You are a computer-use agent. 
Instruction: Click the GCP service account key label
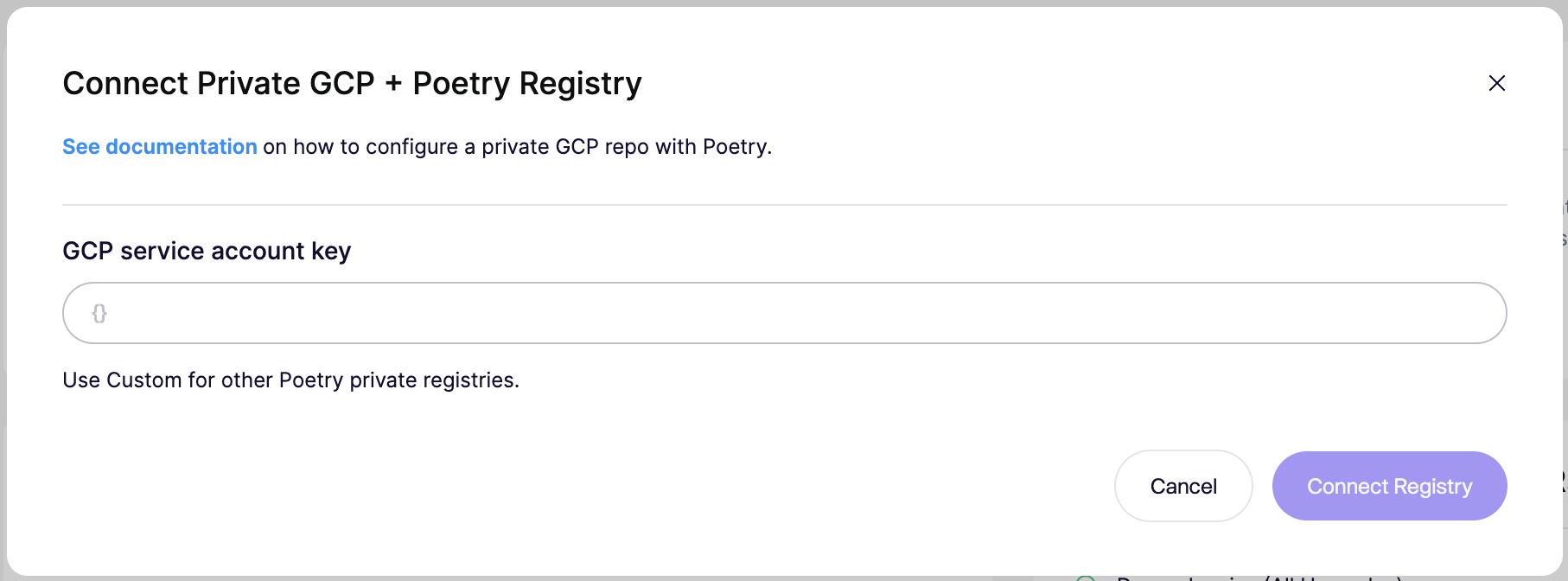pos(207,251)
